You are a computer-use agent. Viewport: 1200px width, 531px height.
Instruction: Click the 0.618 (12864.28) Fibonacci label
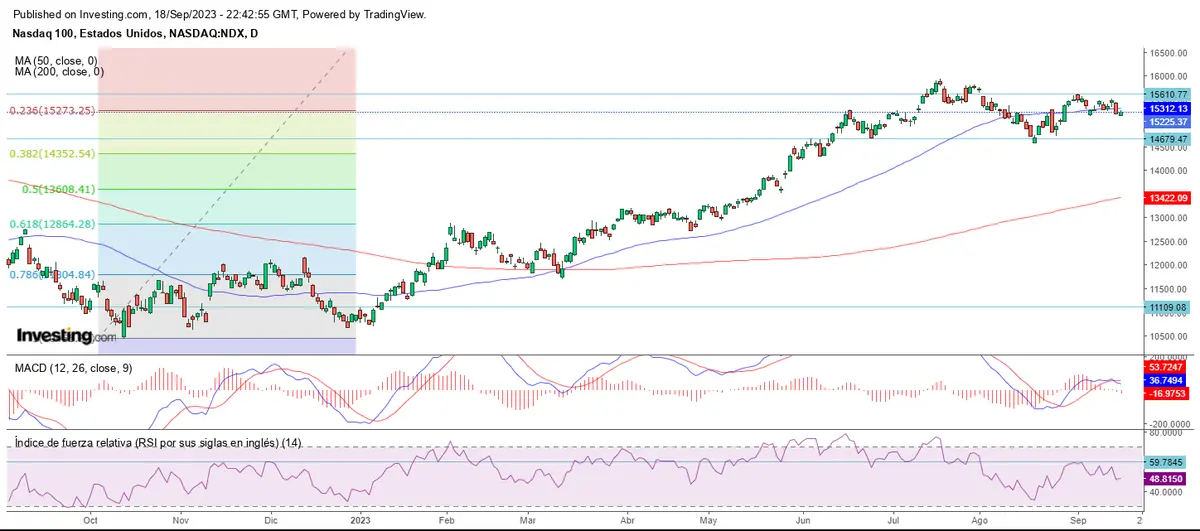coord(52,224)
